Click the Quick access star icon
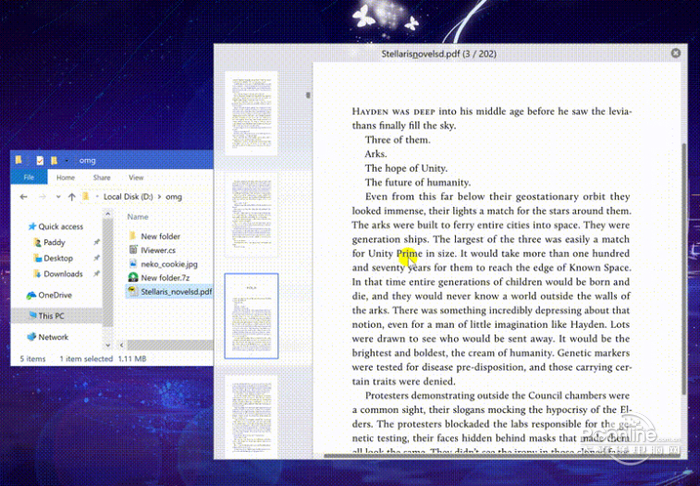Screen dimensions: 700x486 pyautogui.click(x=32, y=226)
